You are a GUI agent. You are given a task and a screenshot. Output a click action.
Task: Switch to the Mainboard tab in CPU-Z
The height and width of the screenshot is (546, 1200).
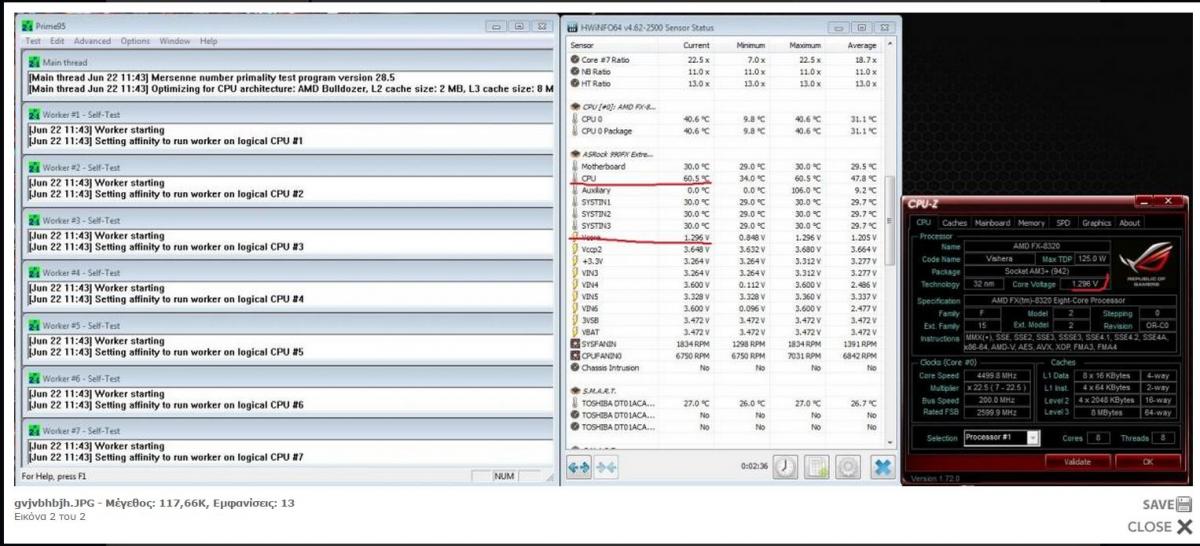point(992,223)
